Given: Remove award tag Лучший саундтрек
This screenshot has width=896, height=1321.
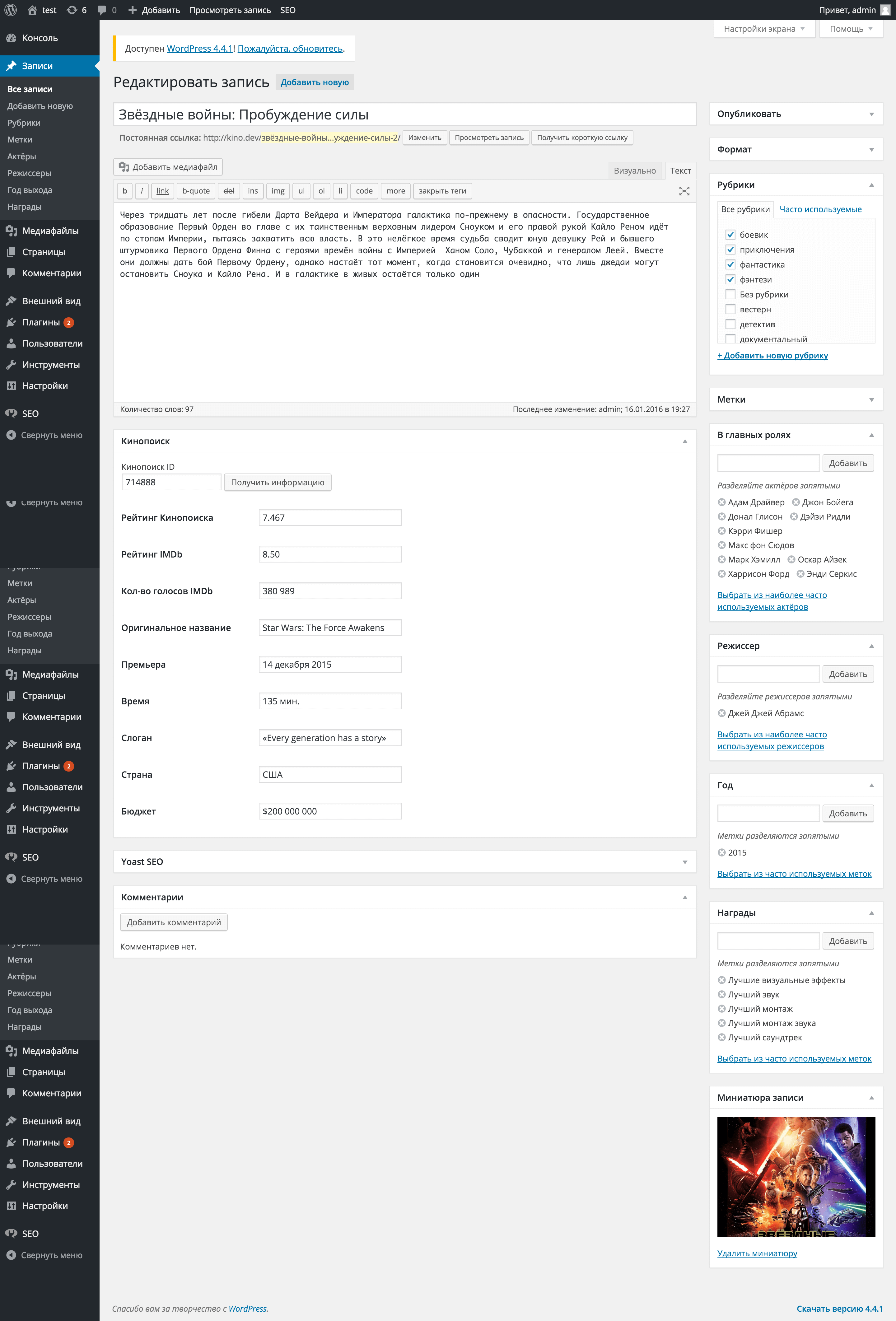Looking at the screenshot, I should (x=721, y=1038).
